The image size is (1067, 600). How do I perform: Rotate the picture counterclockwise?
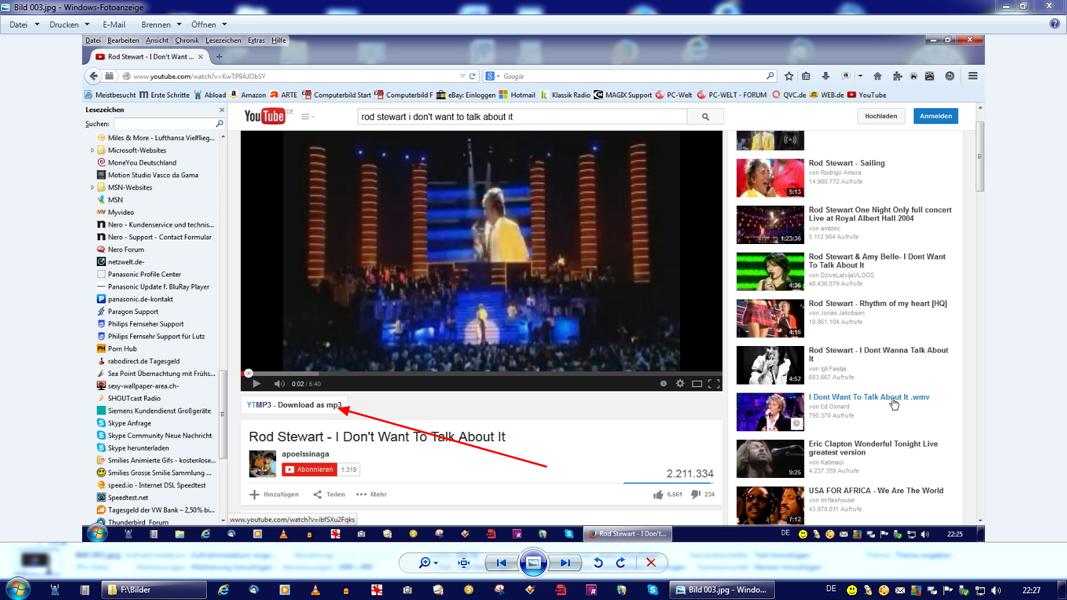click(598, 563)
